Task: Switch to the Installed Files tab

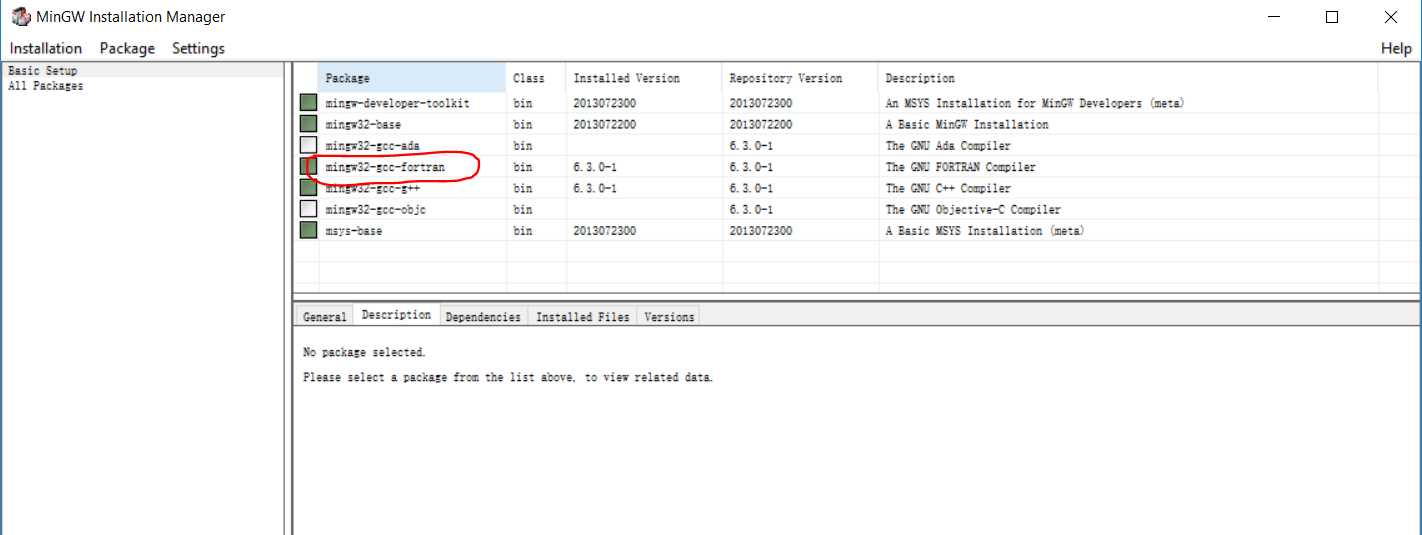Action: click(583, 316)
